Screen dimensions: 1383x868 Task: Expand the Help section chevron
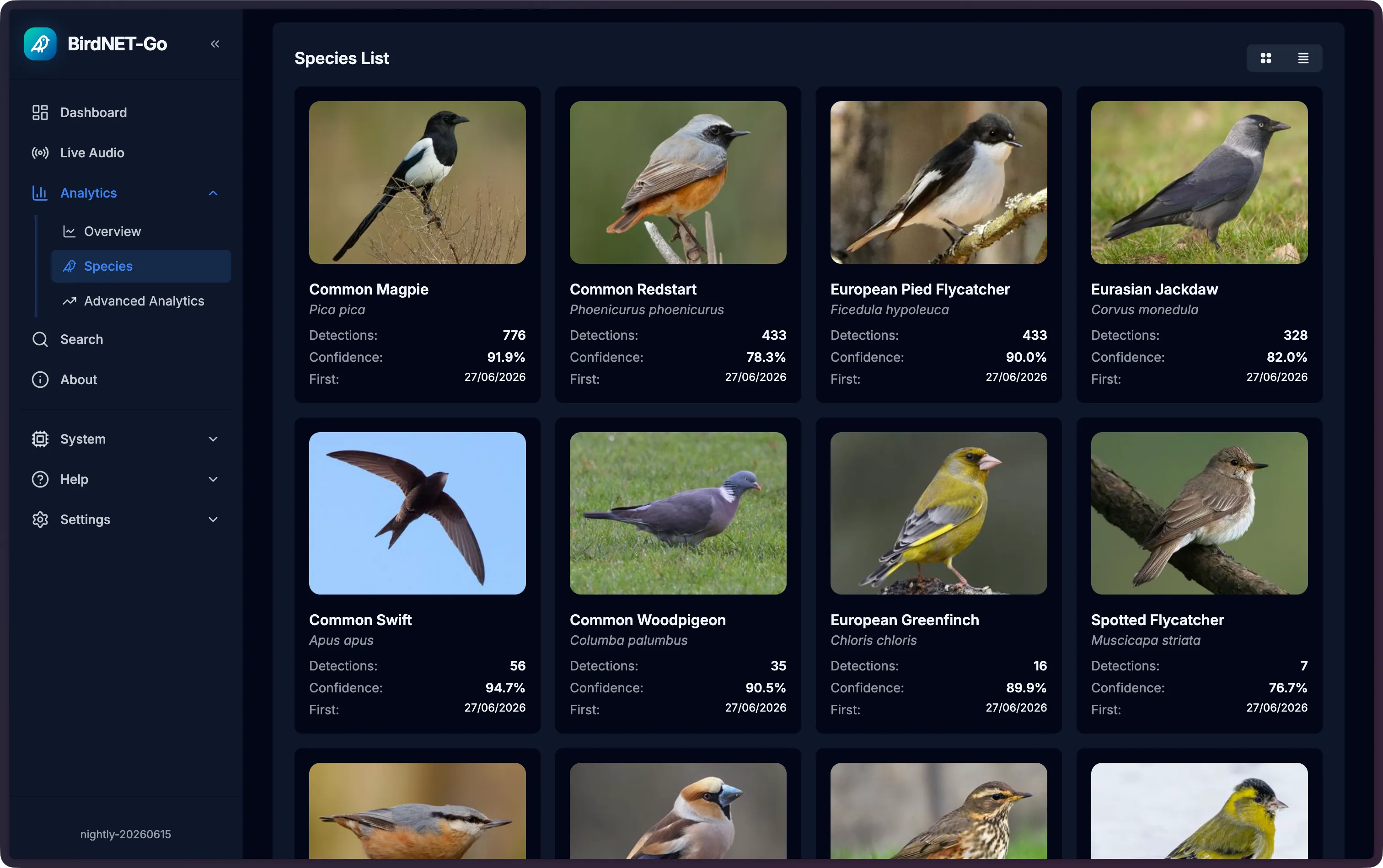[213, 479]
